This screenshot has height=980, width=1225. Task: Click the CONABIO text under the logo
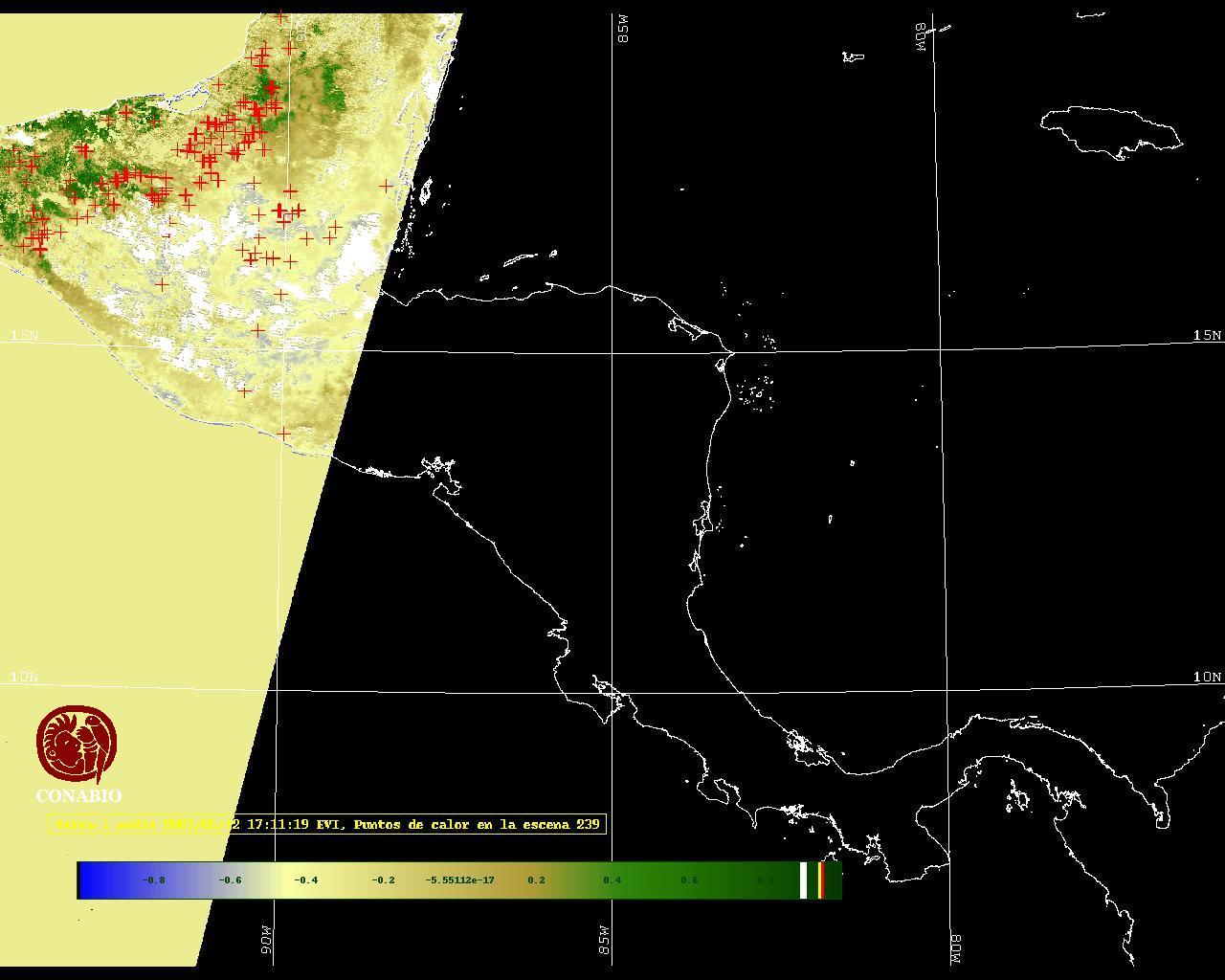tap(78, 796)
